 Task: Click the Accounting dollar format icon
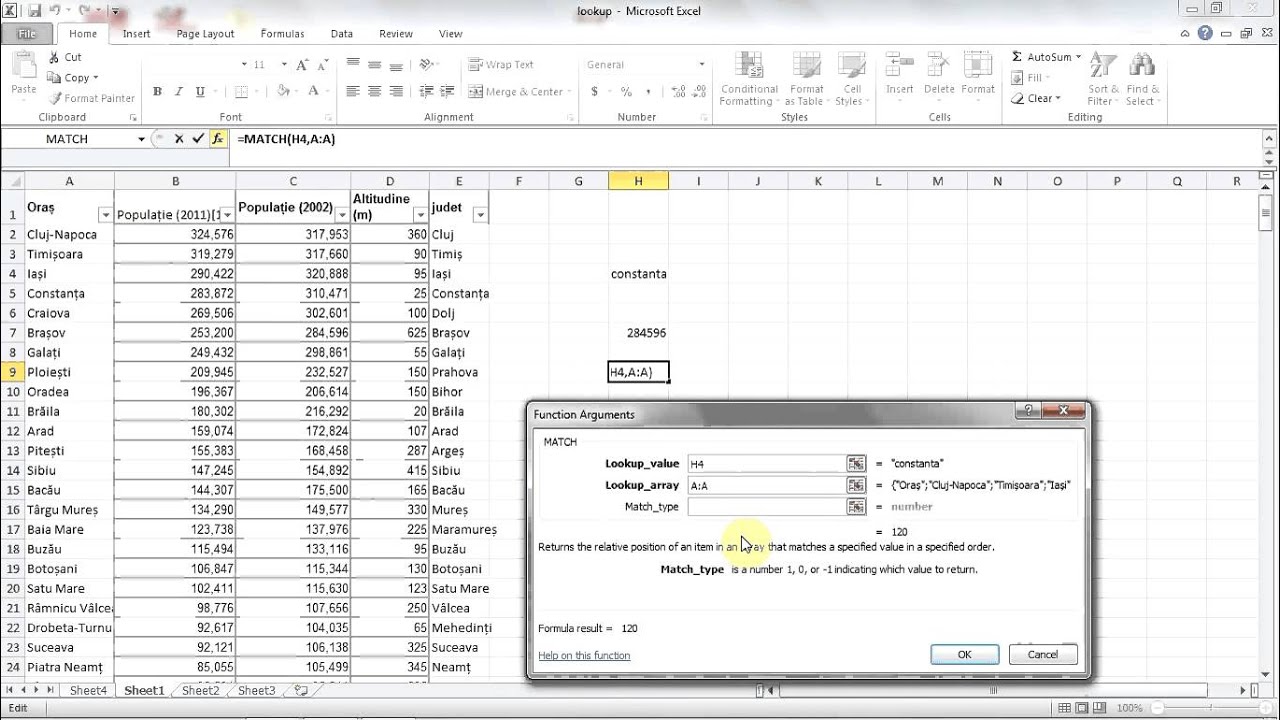coord(595,91)
